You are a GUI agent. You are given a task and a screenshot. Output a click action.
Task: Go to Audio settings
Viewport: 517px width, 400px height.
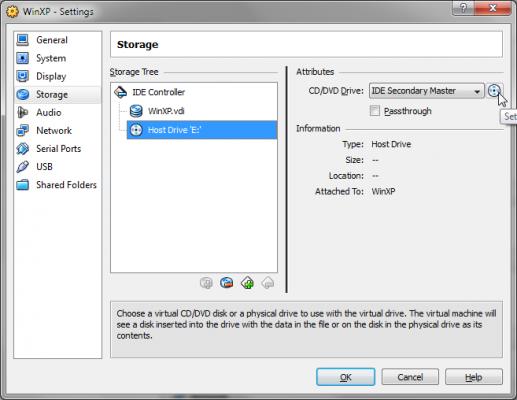pos(57,113)
